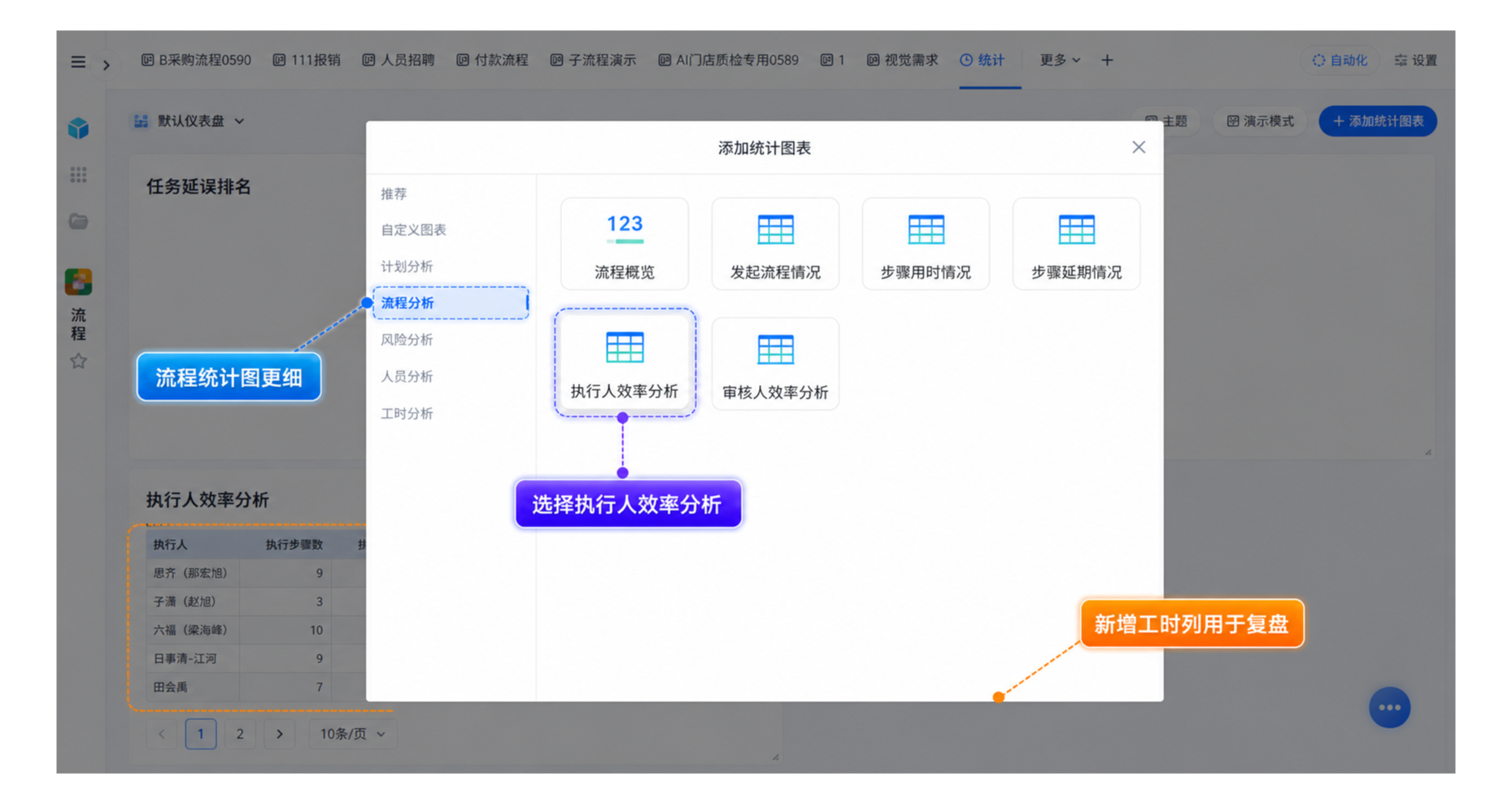Select 工时分析 category in dialog
The width and height of the screenshot is (1512, 804).
click(x=407, y=414)
